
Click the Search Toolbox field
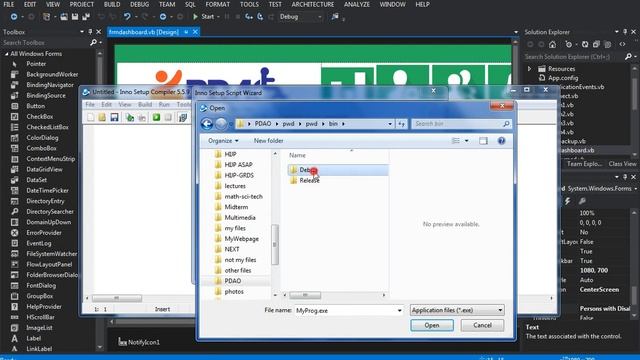click(45, 42)
